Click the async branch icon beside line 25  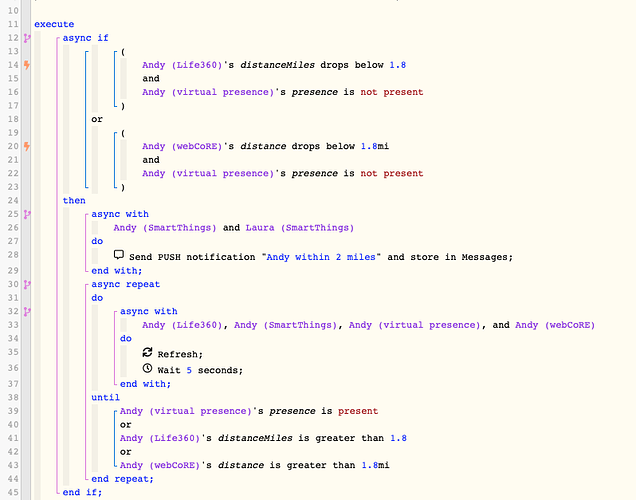[x=27, y=214]
